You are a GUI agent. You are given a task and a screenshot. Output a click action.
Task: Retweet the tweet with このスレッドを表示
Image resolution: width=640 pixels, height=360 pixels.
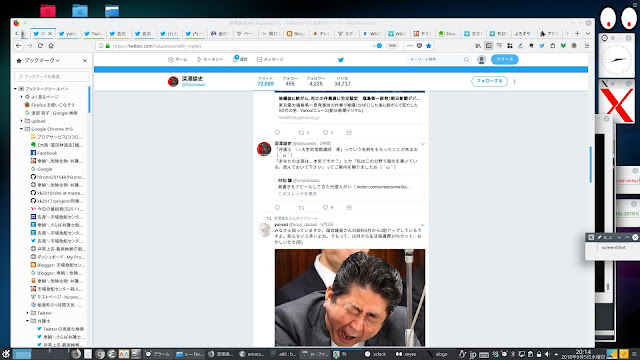[301, 207]
